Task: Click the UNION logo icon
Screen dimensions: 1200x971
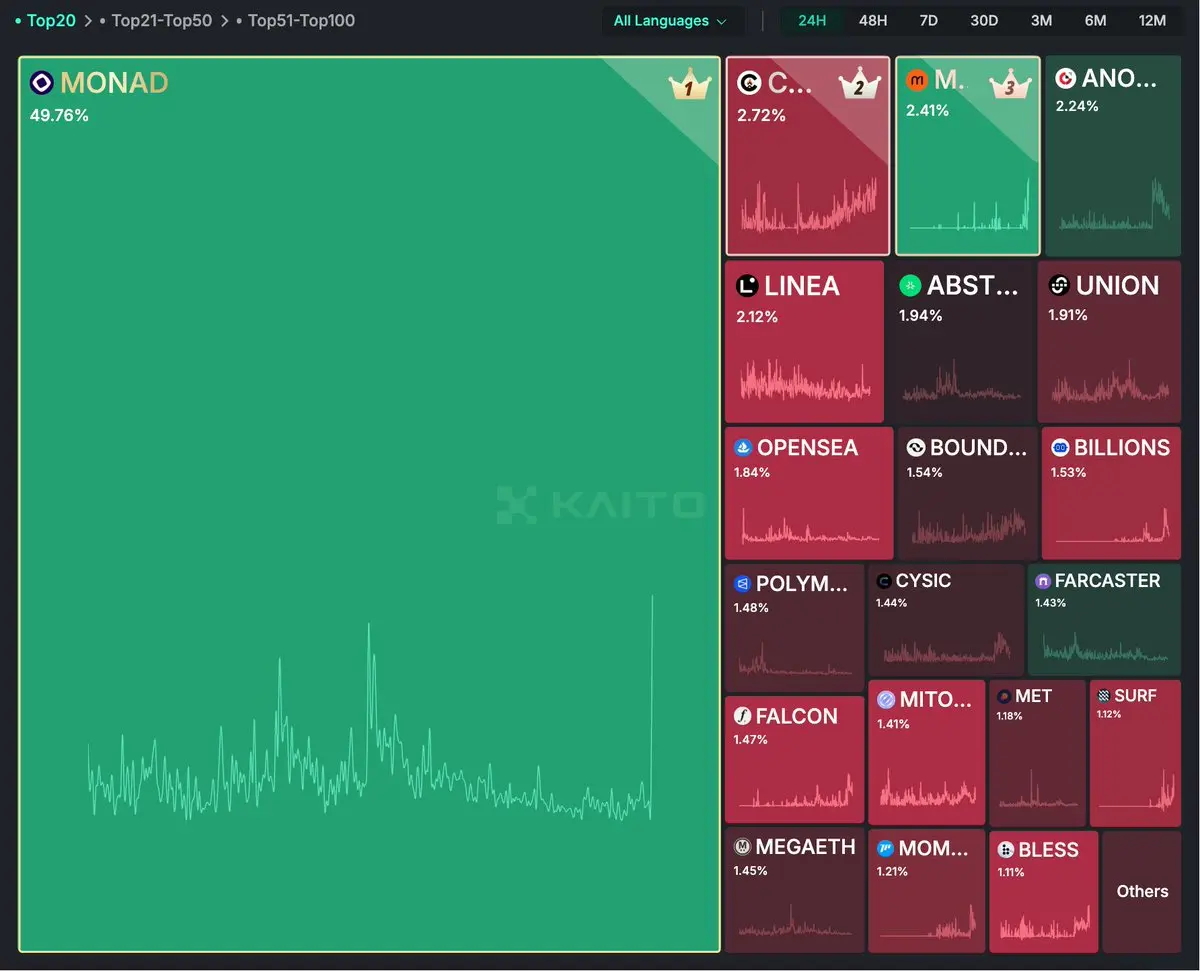Action: click(1059, 286)
